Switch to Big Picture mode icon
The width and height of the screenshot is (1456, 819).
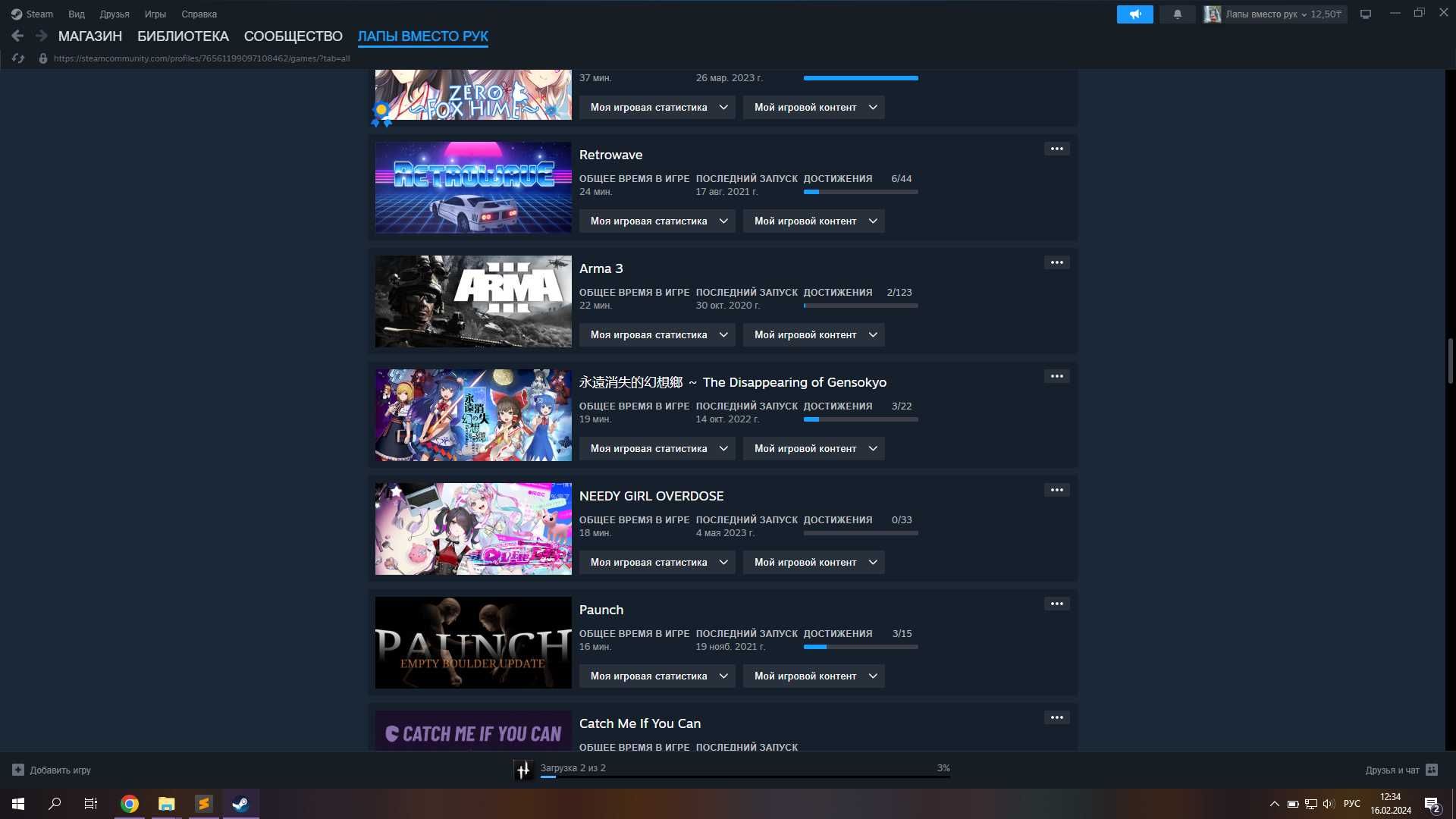(1366, 14)
